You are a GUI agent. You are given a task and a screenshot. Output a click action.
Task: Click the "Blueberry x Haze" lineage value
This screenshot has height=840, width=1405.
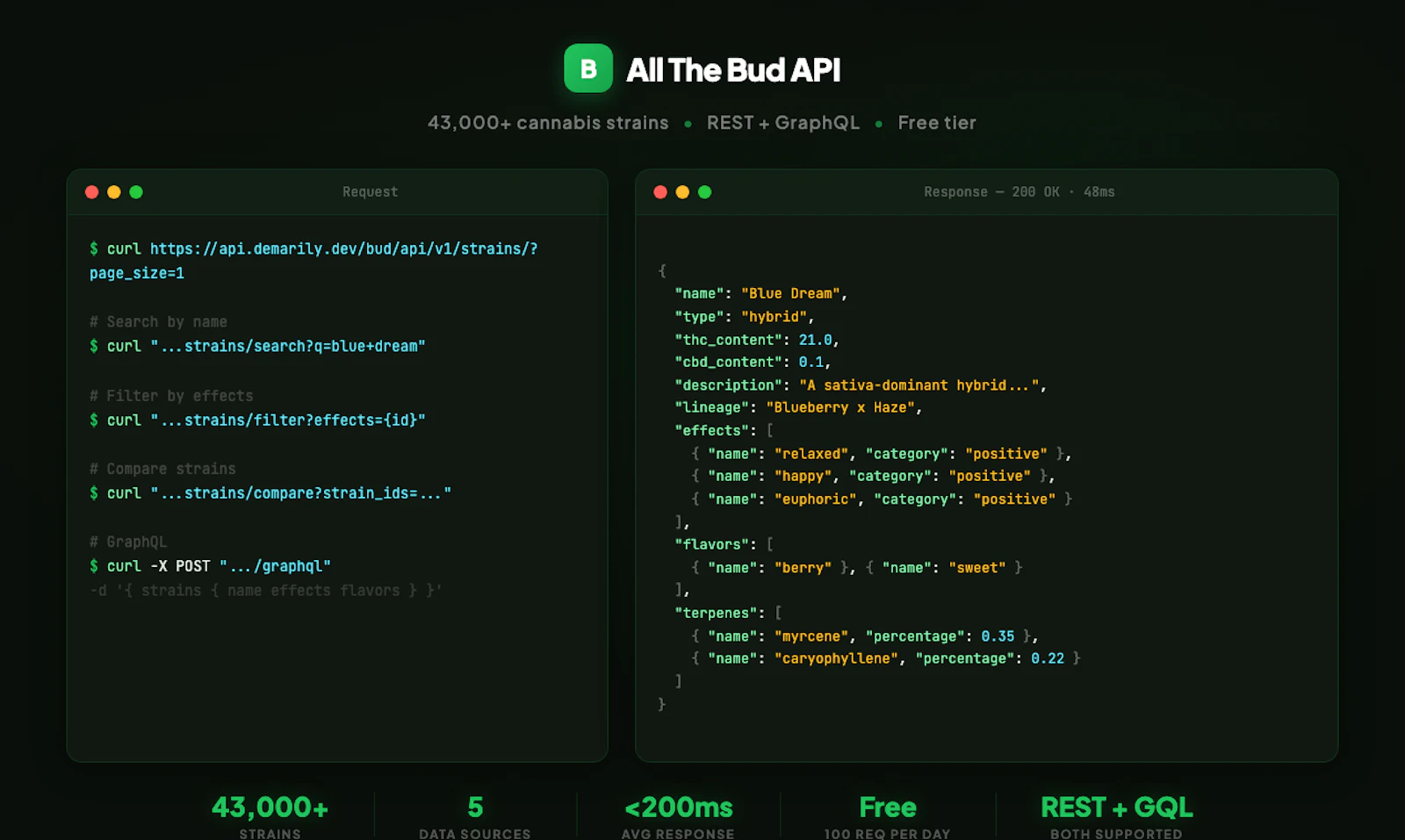pyautogui.click(x=840, y=408)
